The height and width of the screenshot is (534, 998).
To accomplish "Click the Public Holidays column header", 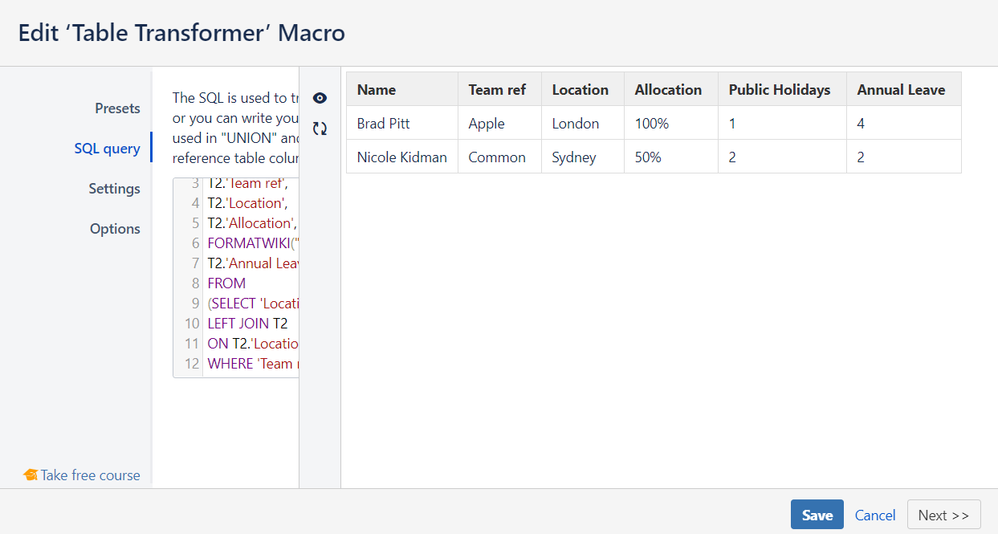I will 779,89.
